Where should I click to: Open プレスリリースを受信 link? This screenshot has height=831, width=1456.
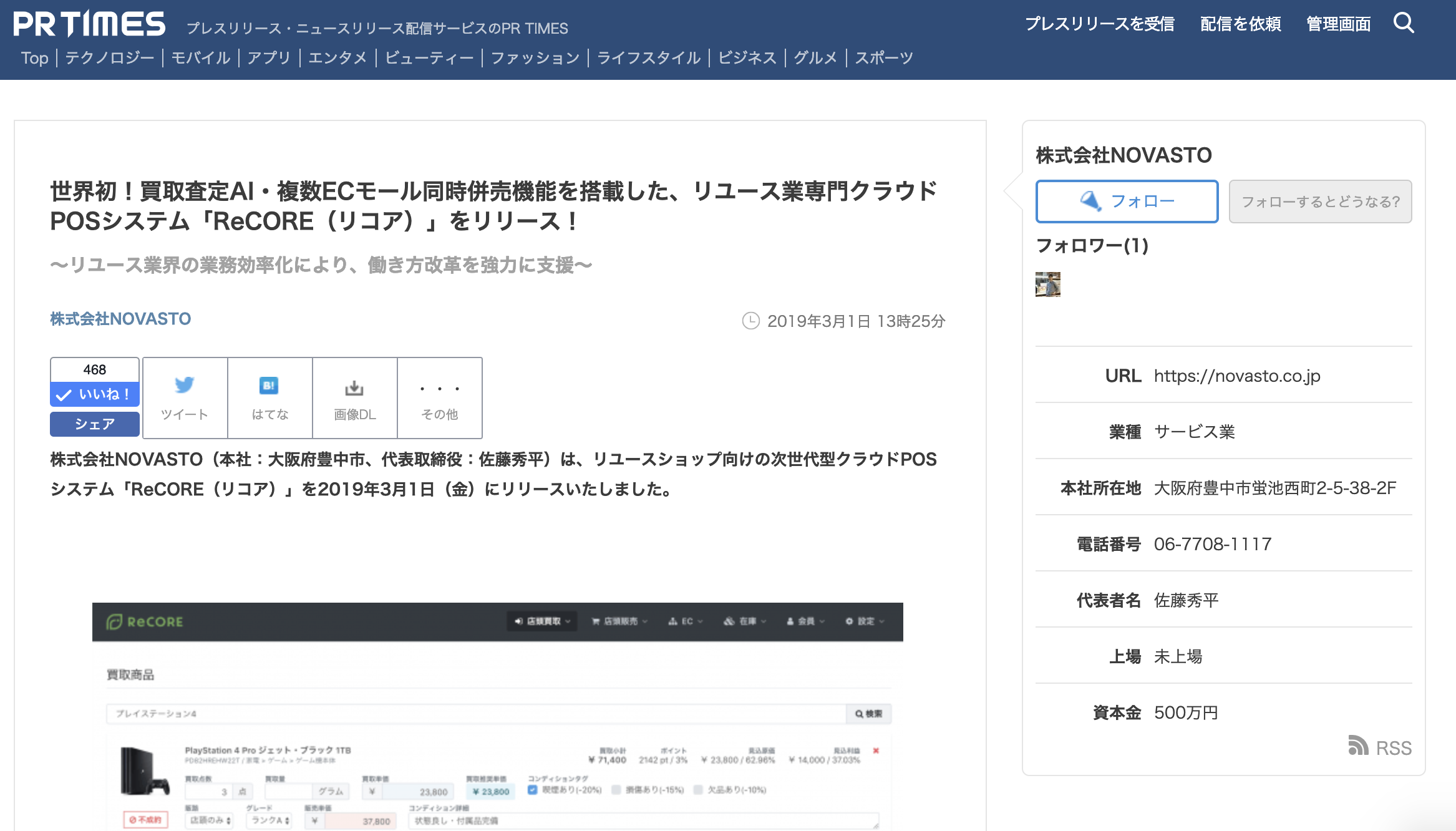pyautogui.click(x=1100, y=24)
